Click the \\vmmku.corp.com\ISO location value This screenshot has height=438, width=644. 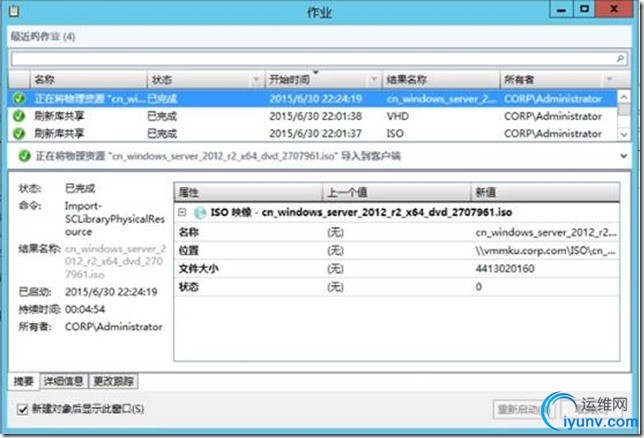(x=545, y=251)
